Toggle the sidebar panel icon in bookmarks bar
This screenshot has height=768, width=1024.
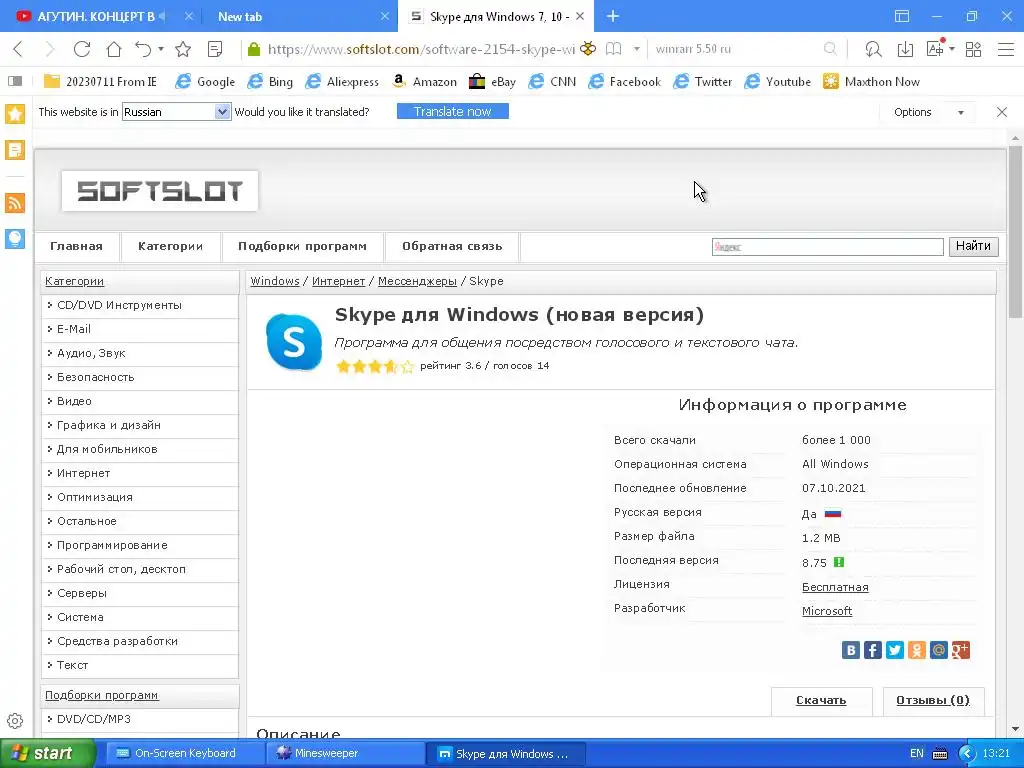click(14, 82)
